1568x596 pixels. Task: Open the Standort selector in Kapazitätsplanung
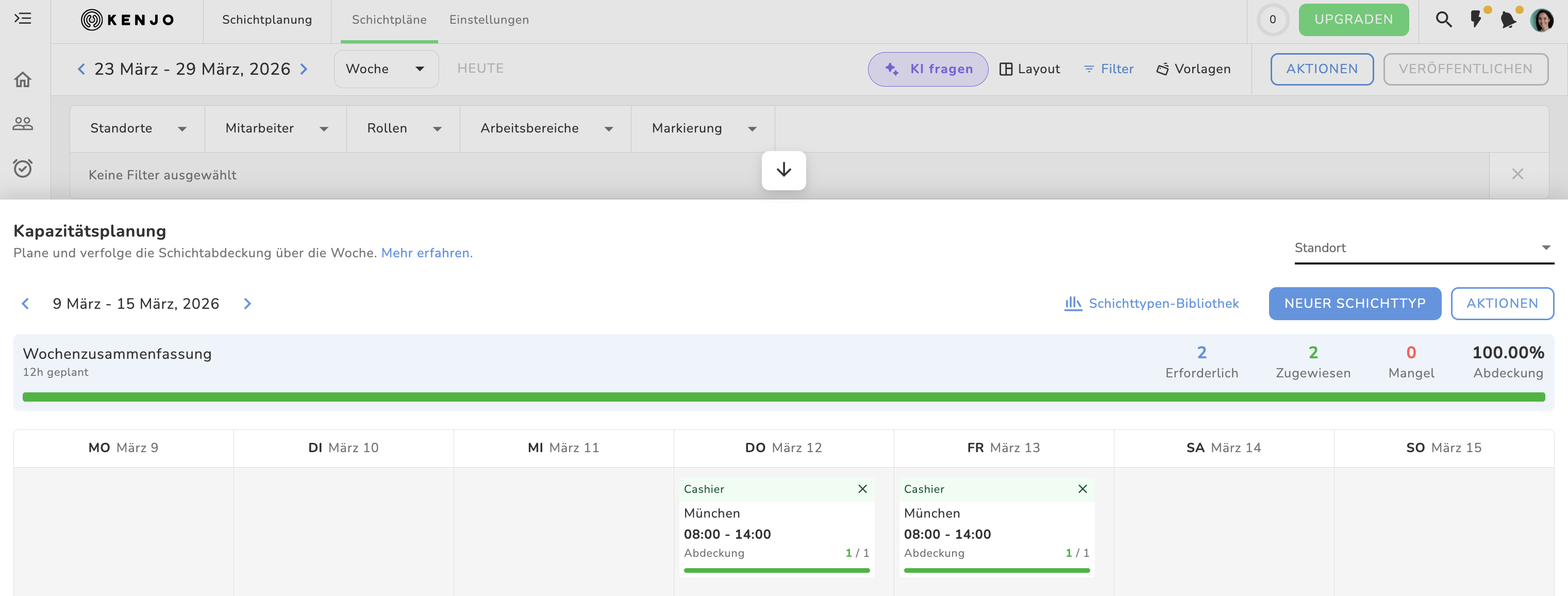coord(1423,248)
